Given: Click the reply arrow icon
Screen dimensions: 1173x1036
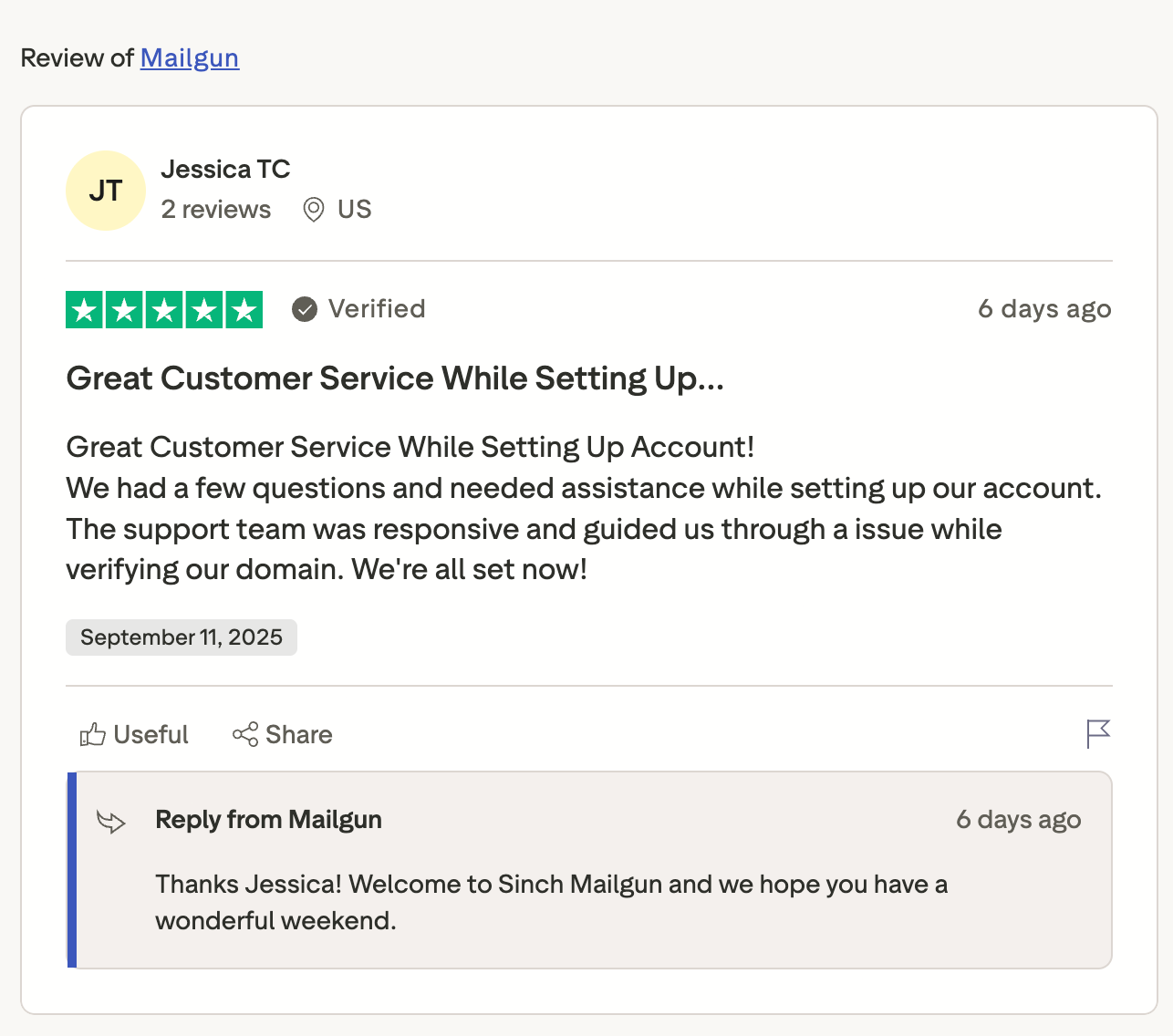Looking at the screenshot, I should pyautogui.click(x=111, y=822).
